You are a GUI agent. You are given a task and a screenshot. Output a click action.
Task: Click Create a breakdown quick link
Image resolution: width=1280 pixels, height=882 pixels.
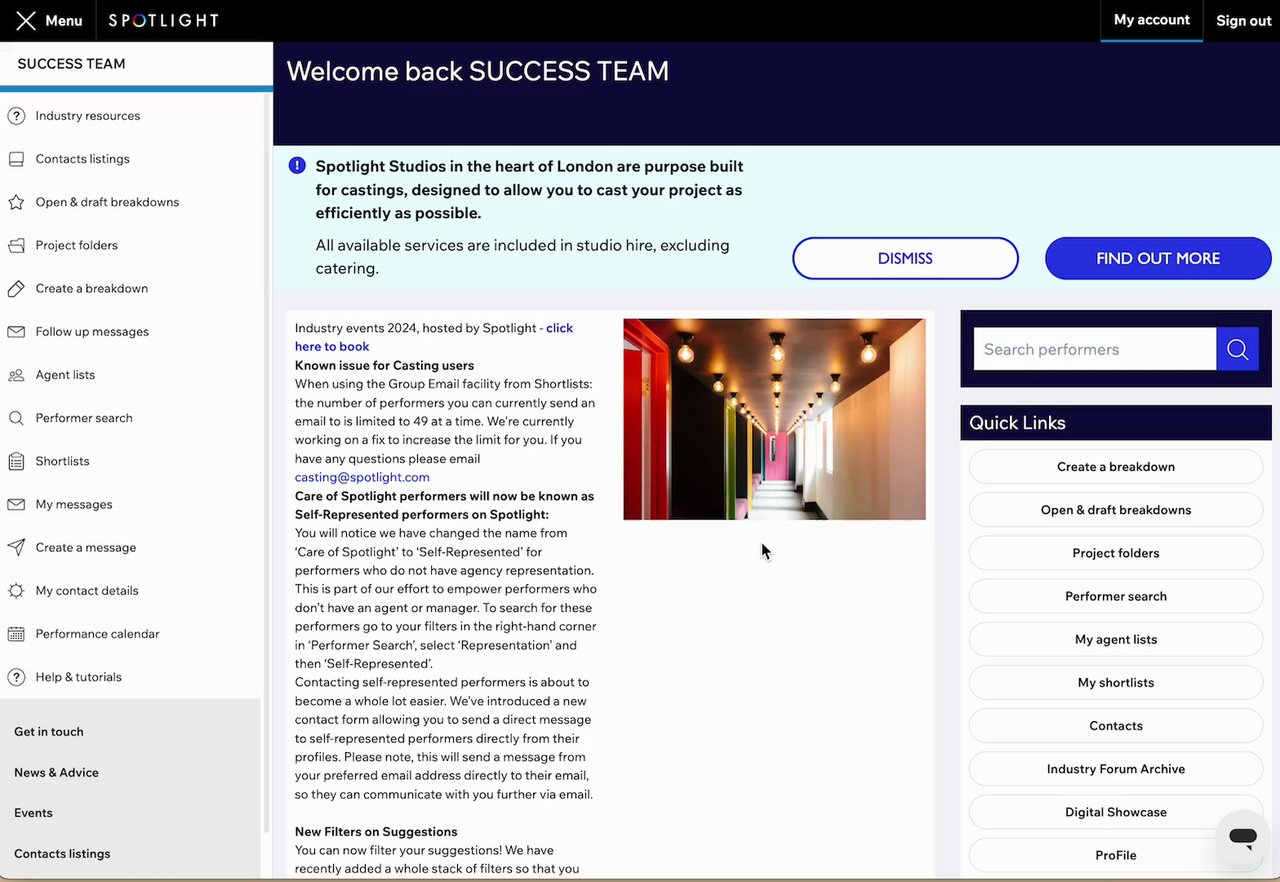pos(1116,467)
